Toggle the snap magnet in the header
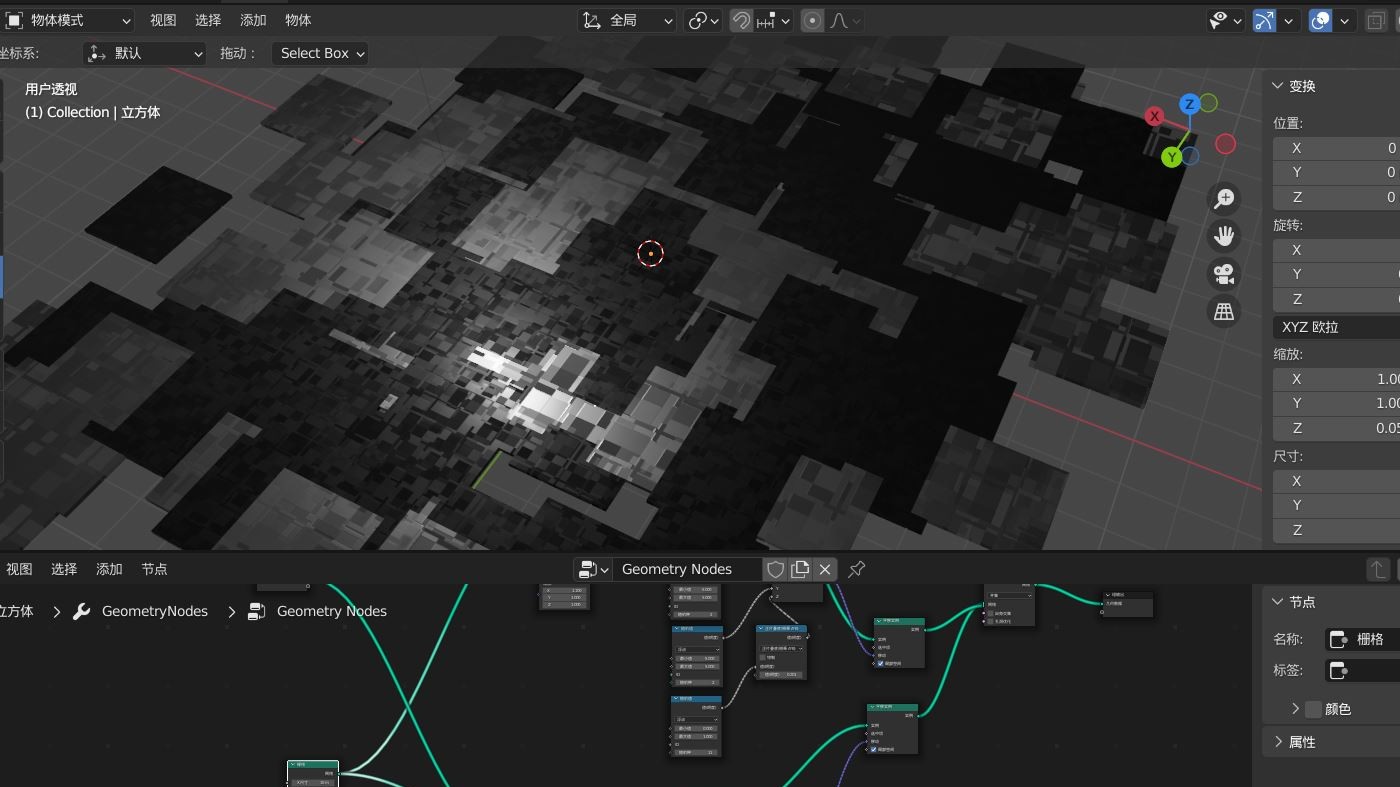 point(741,20)
